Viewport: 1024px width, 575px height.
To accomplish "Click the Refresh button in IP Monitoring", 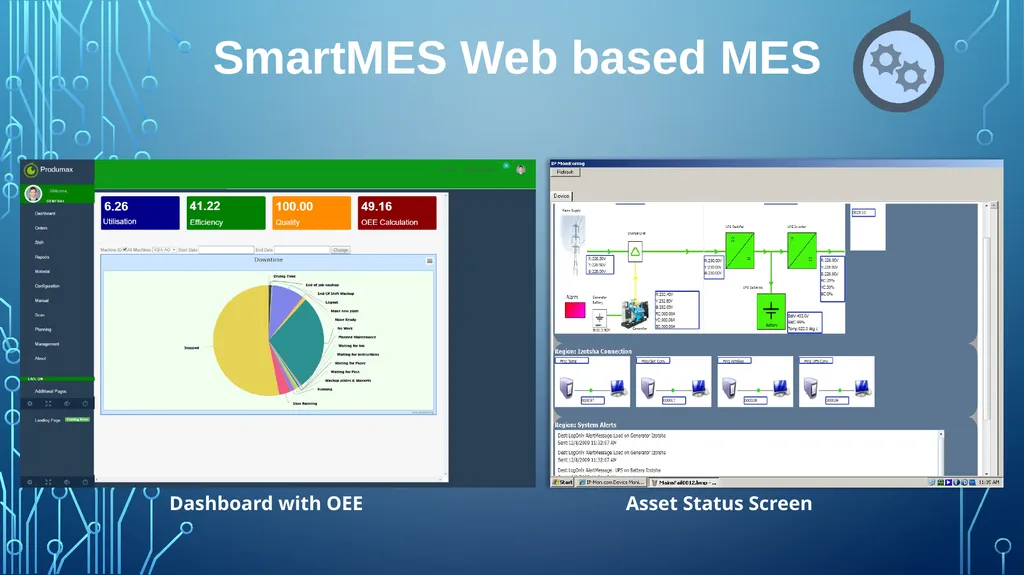I will point(566,172).
